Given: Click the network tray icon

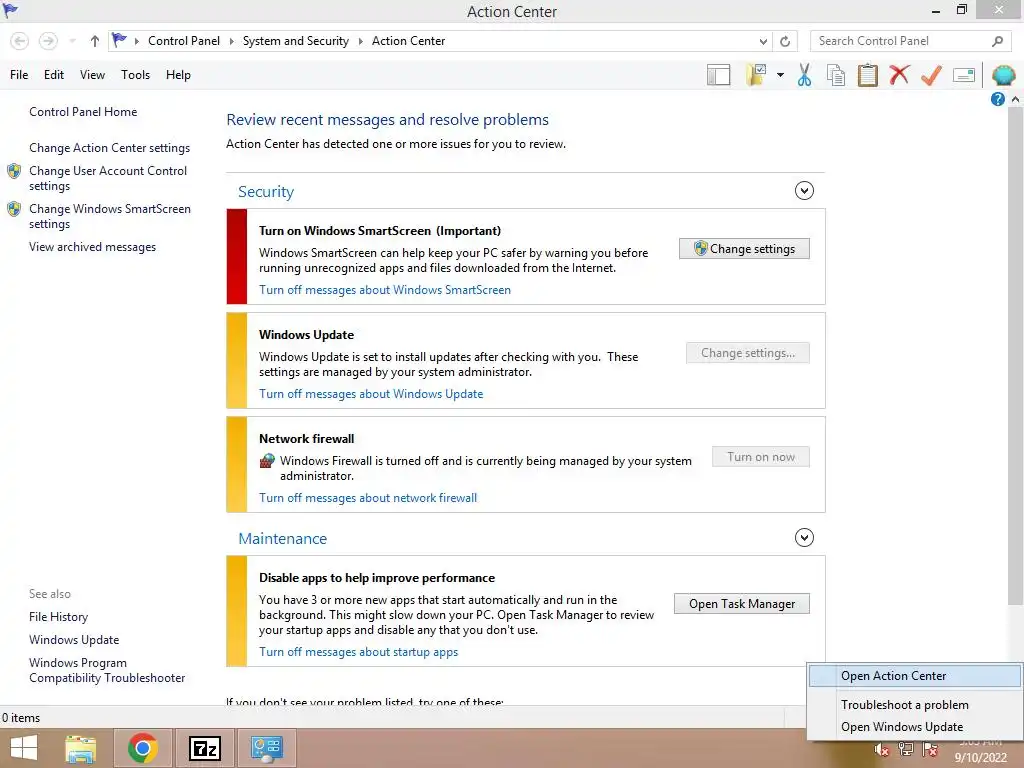Looking at the screenshot, I should click(x=906, y=749).
